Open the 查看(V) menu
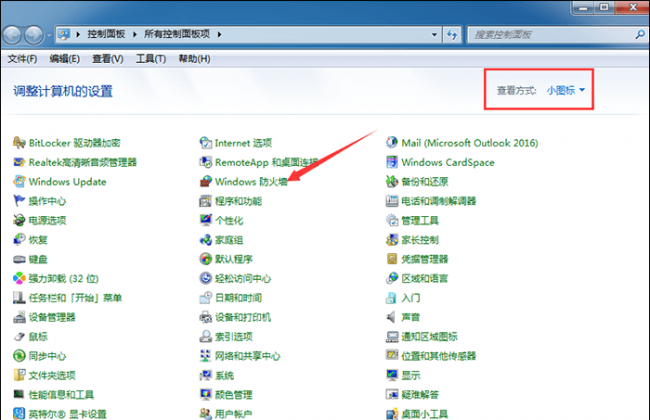 pos(108,59)
